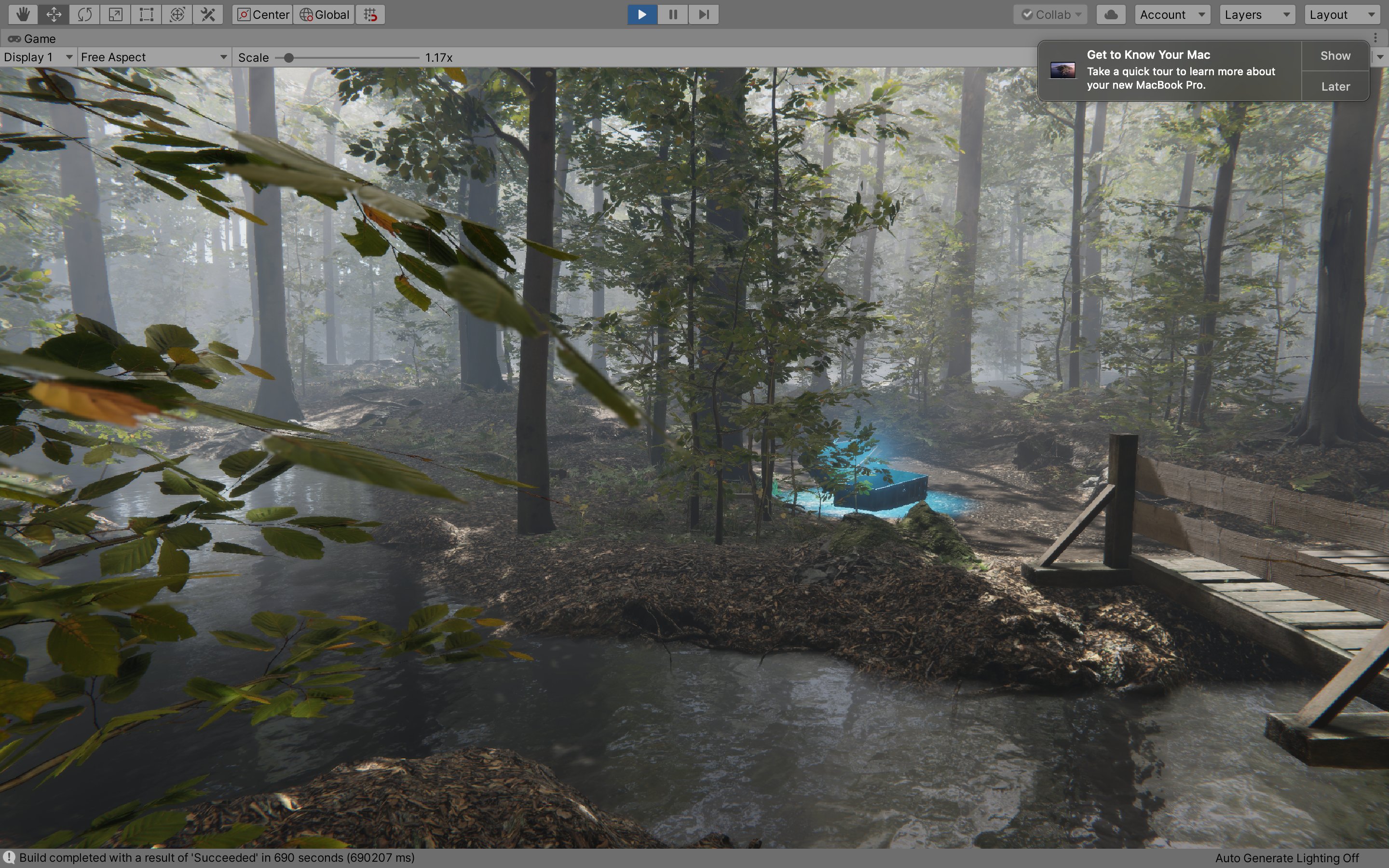
Task: Select the Move tool
Action: point(54,14)
